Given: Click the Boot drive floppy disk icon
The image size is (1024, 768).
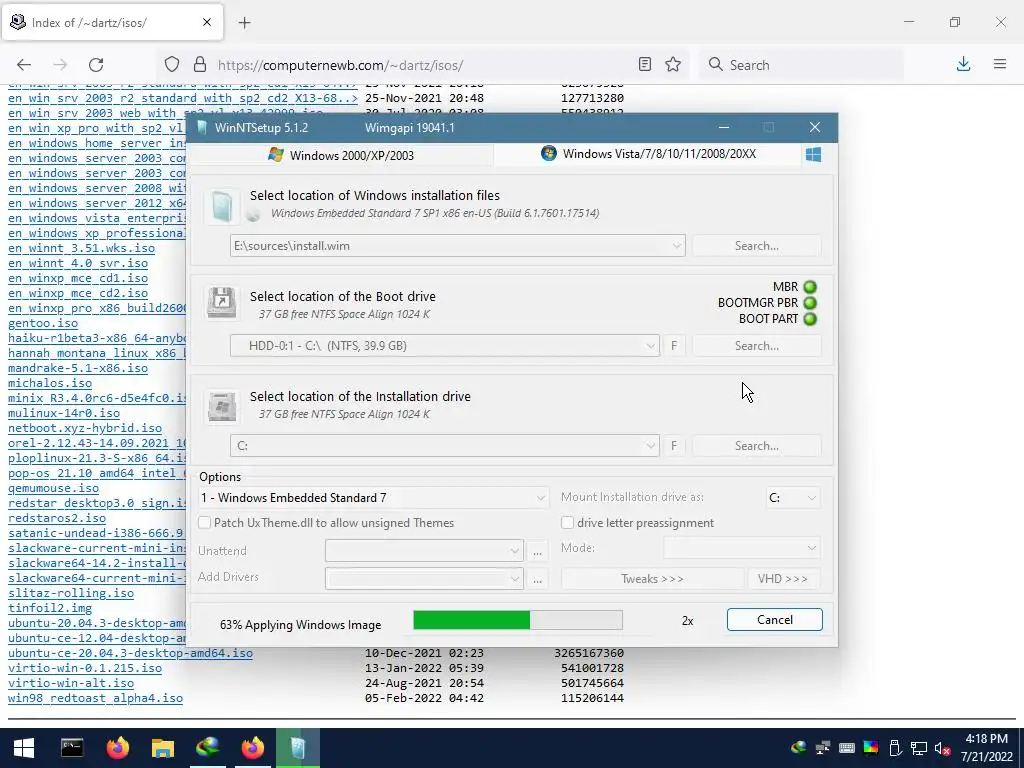Looking at the screenshot, I should click(x=221, y=303).
